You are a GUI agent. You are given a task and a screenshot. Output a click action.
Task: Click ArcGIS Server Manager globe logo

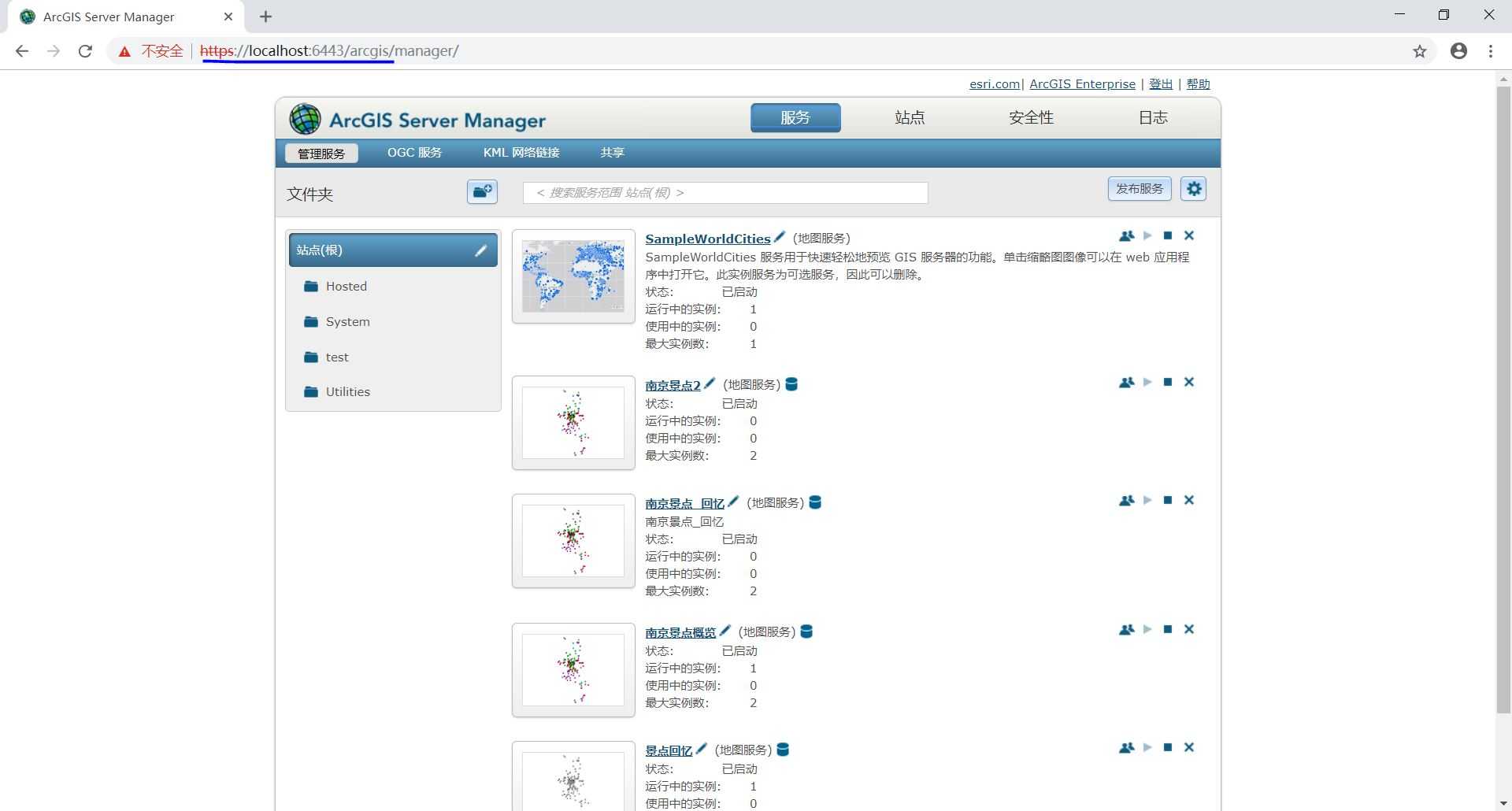pyautogui.click(x=305, y=119)
